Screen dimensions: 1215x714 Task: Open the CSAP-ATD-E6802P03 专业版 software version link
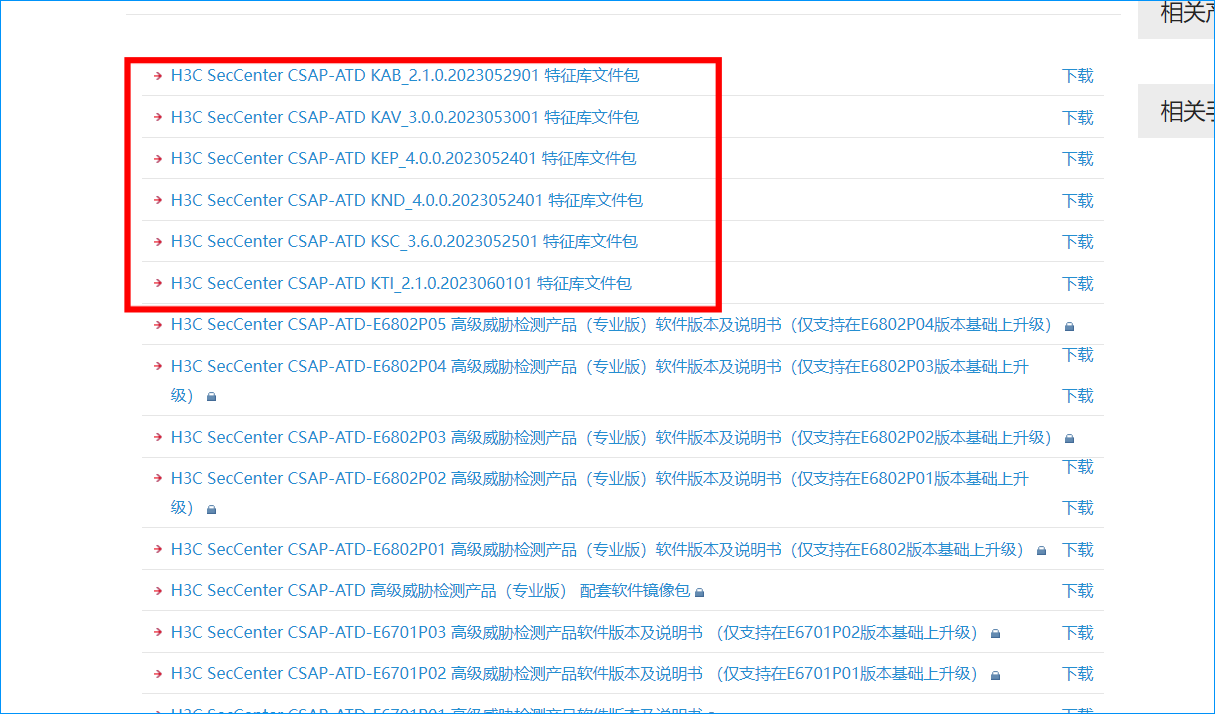click(614, 437)
